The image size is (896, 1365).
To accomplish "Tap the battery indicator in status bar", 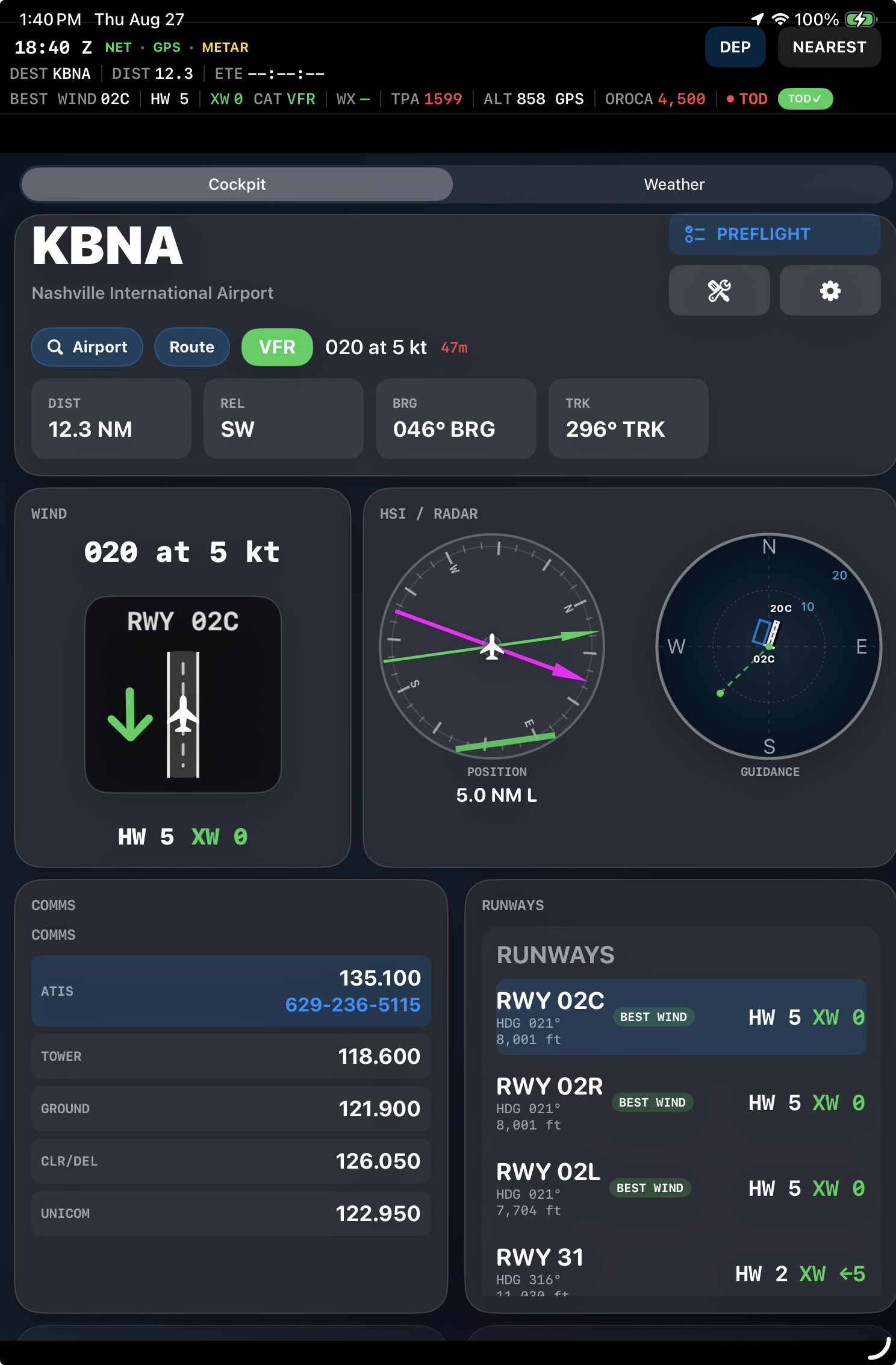I will click(x=861, y=19).
